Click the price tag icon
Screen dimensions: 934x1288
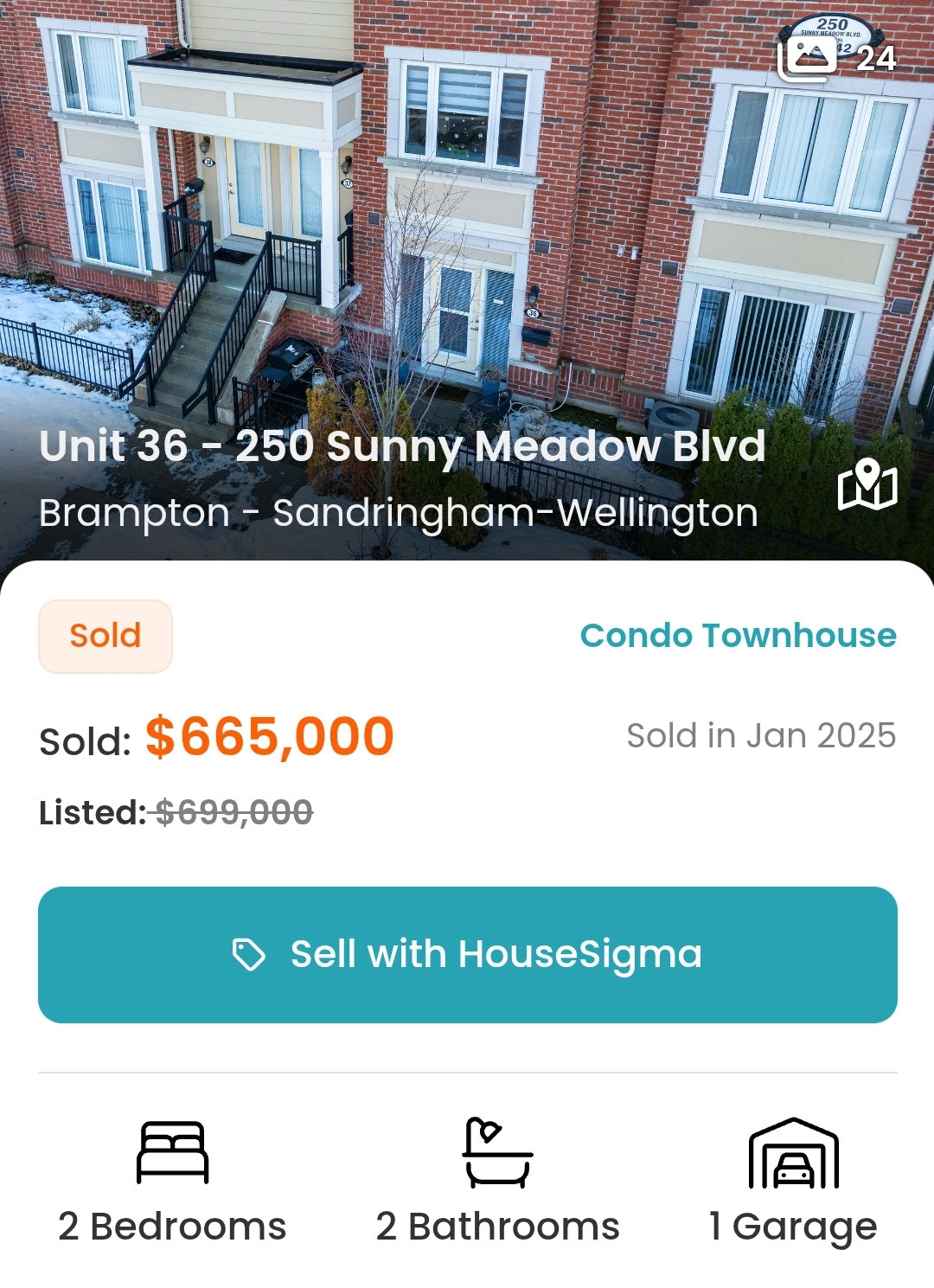(x=249, y=955)
